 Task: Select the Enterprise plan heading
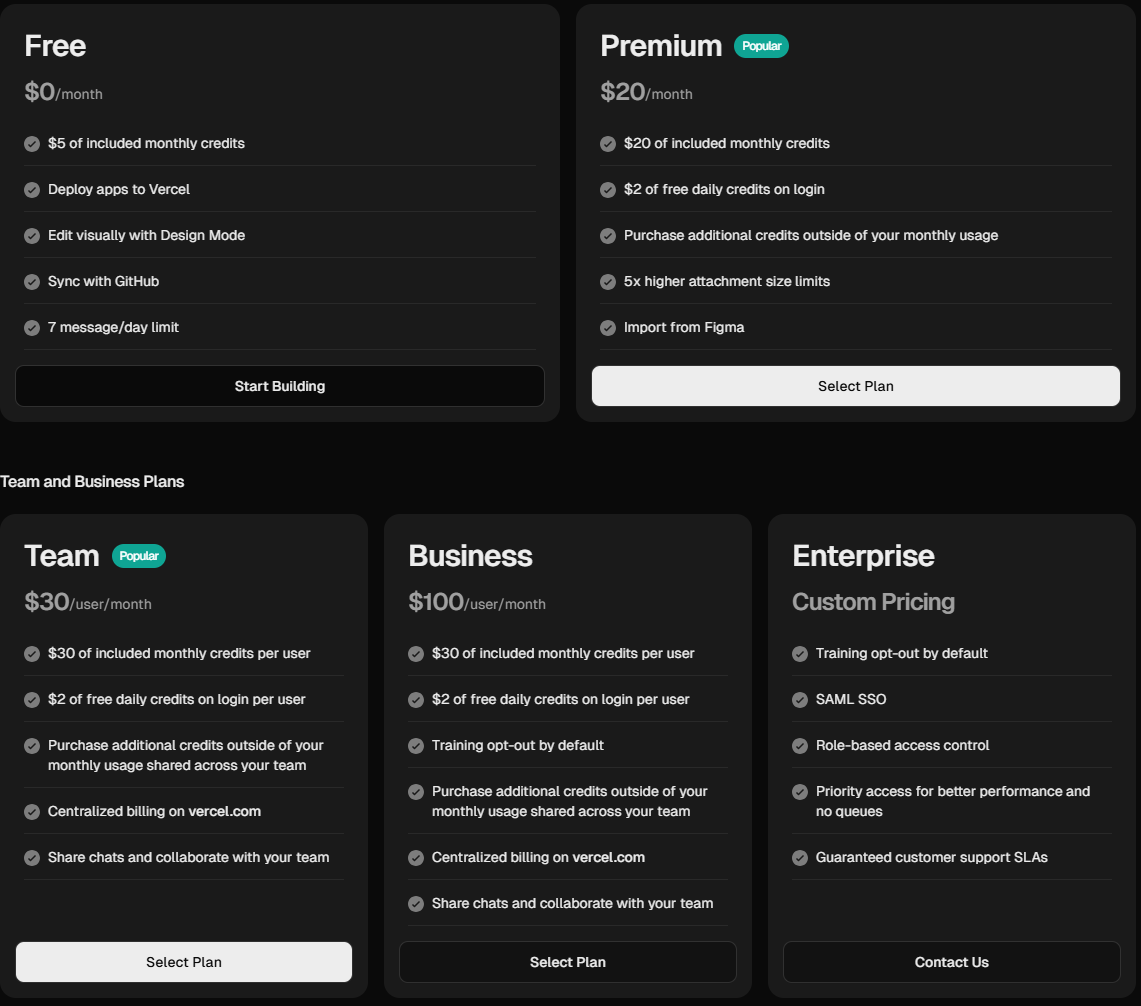(x=863, y=555)
